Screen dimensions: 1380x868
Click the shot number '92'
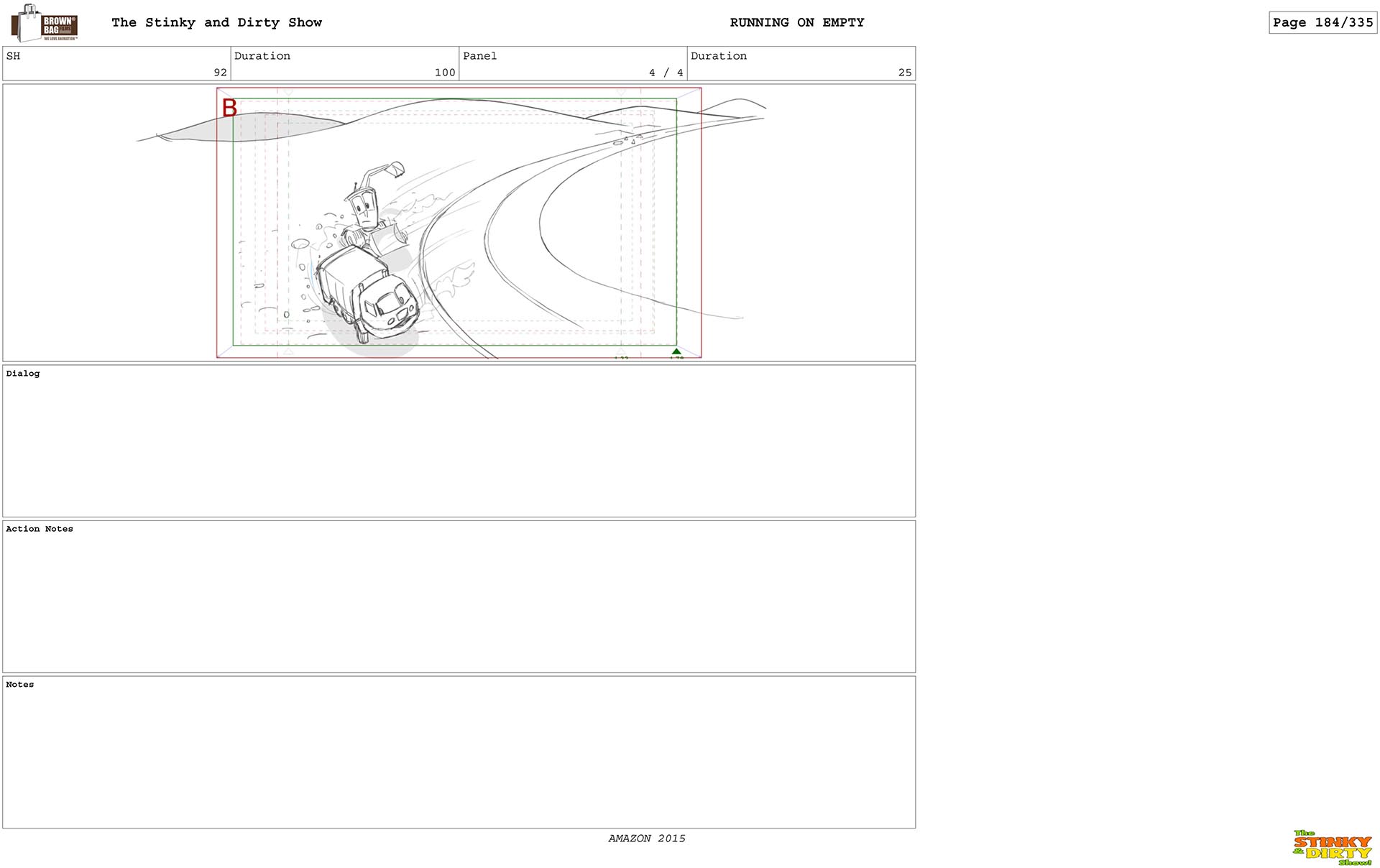click(x=220, y=73)
